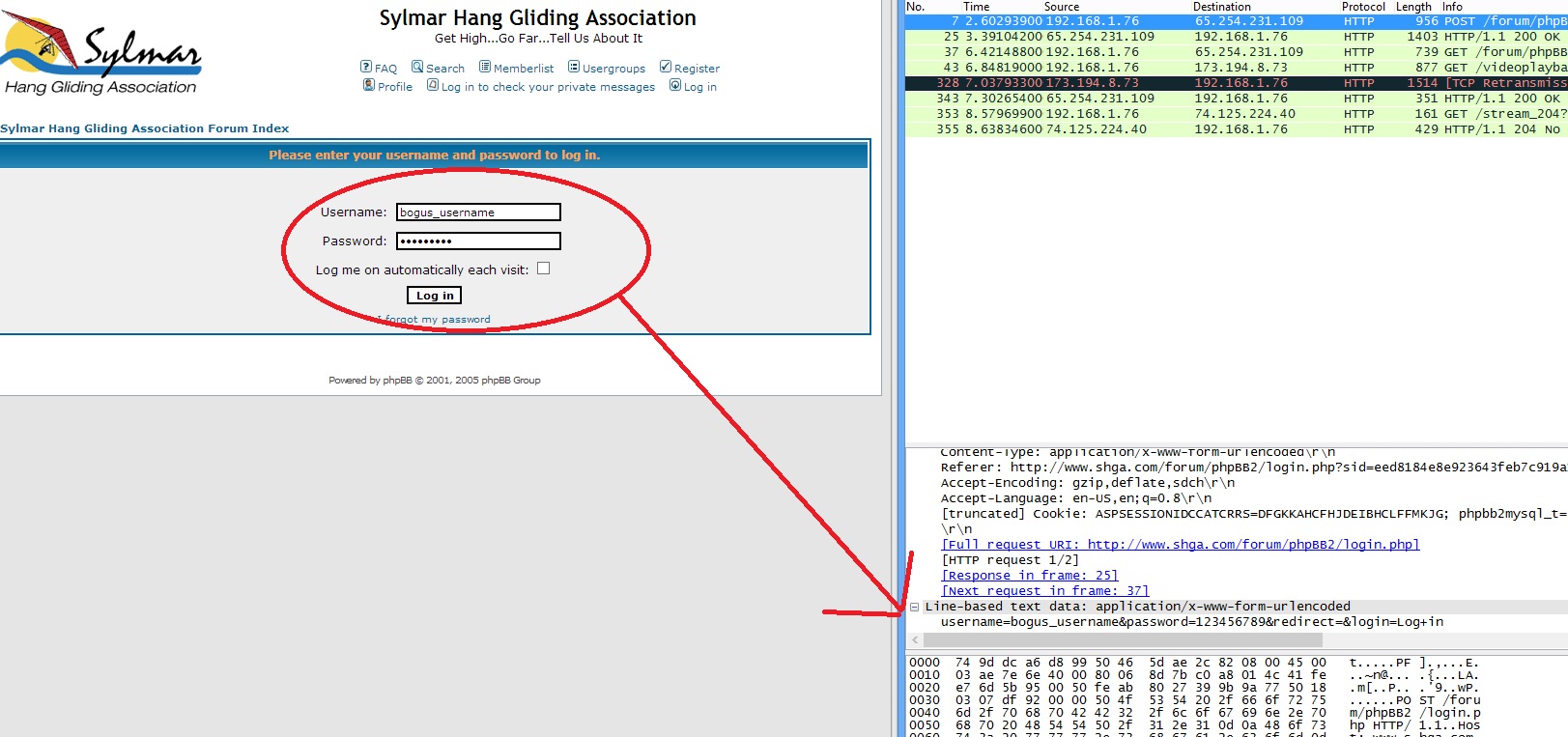Select packet 43 GET /videoplayback row

click(x=1237, y=68)
